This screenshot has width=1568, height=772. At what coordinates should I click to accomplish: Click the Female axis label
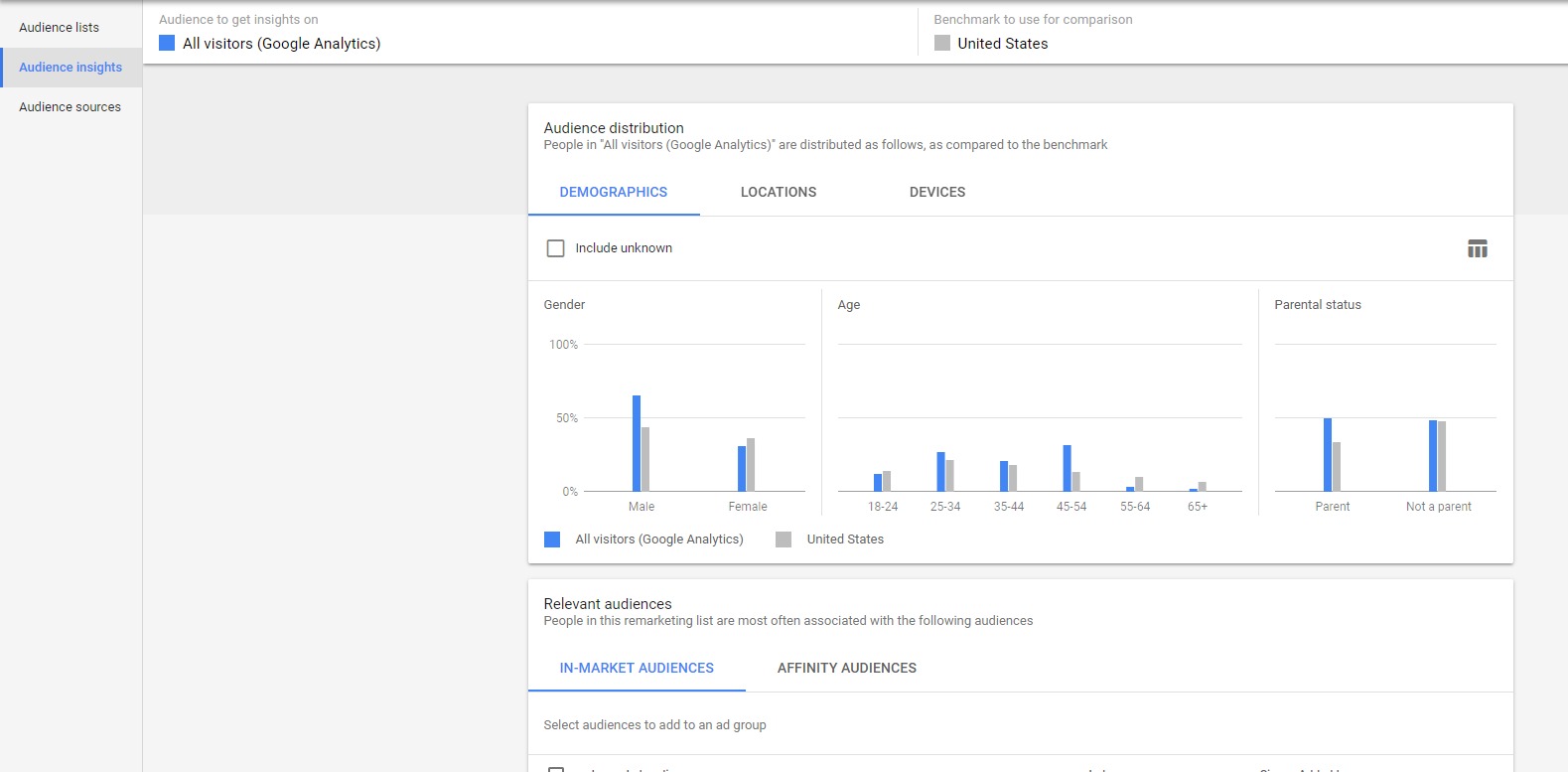748,507
